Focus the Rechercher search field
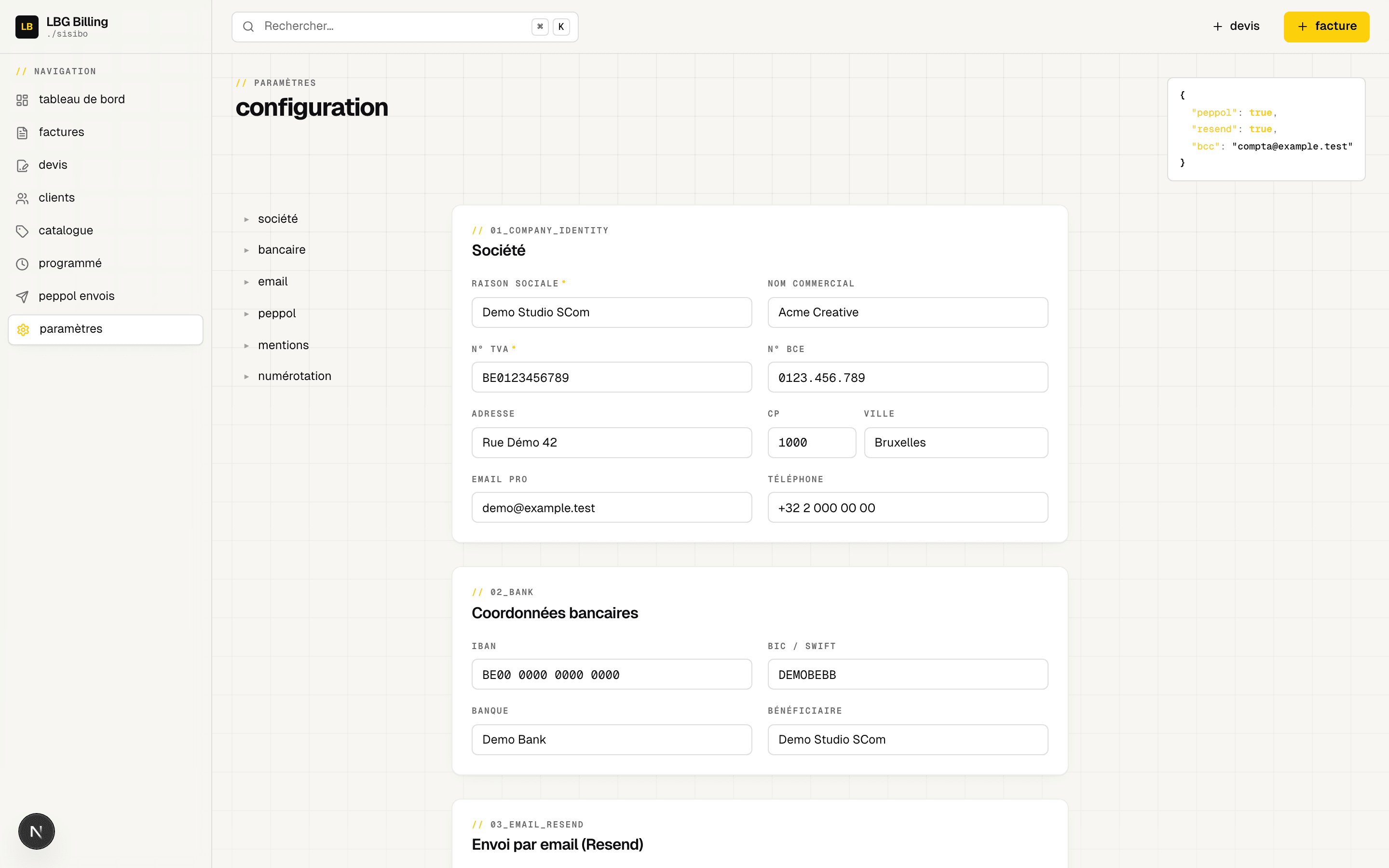Image resolution: width=1389 pixels, height=868 pixels. 405,27
